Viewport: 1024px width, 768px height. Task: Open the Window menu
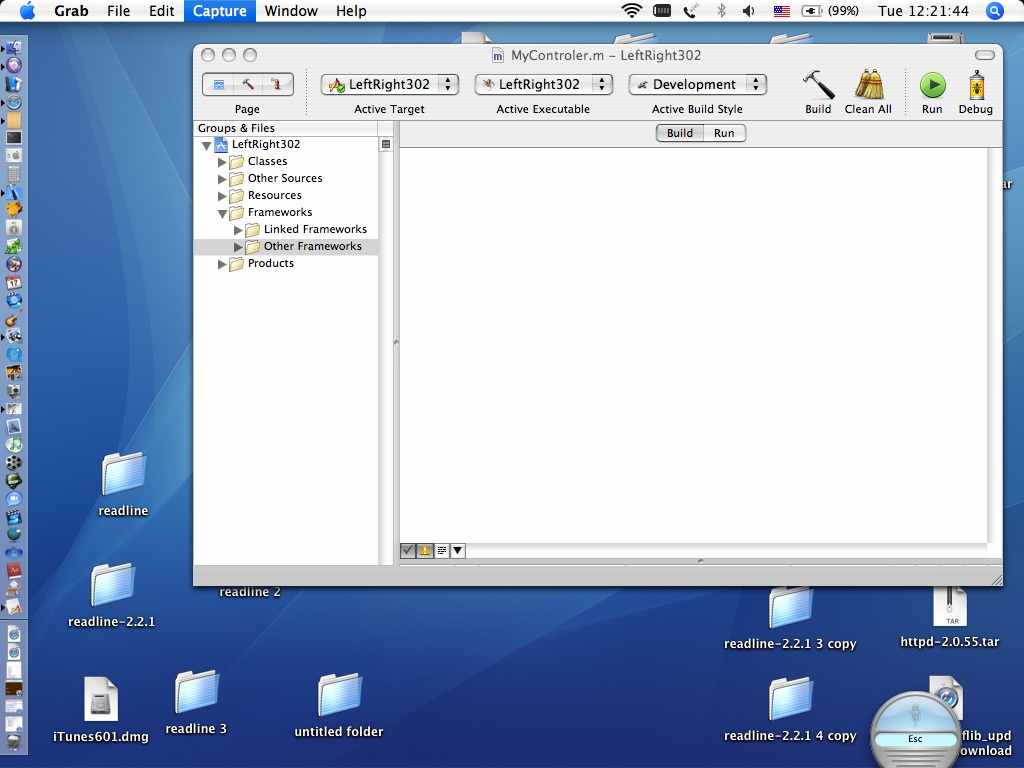pyautogui.click(x=291, y=10)
